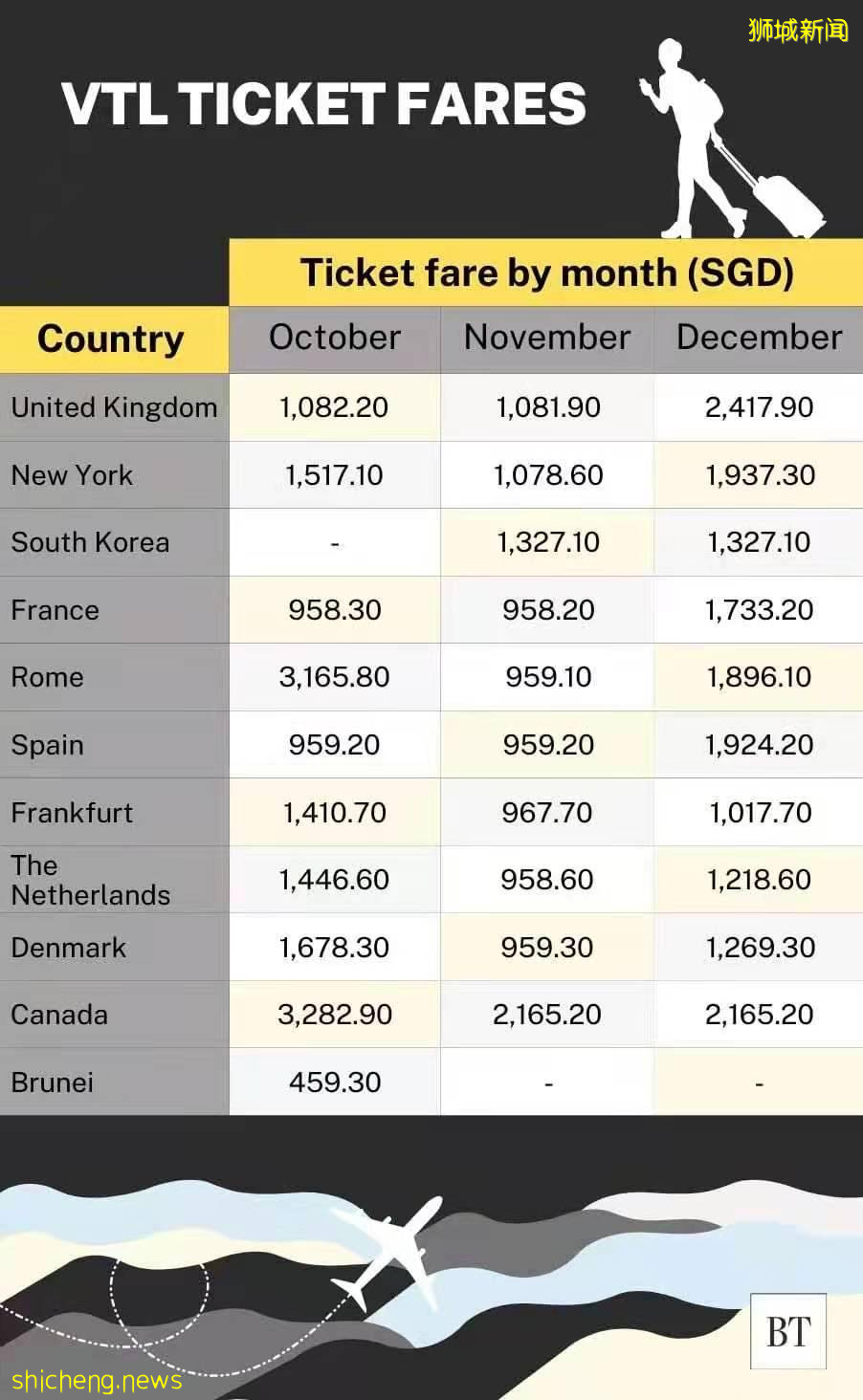Click the Ticket fare by month banner
The image size is (863, 1400).
pos(546,273)
